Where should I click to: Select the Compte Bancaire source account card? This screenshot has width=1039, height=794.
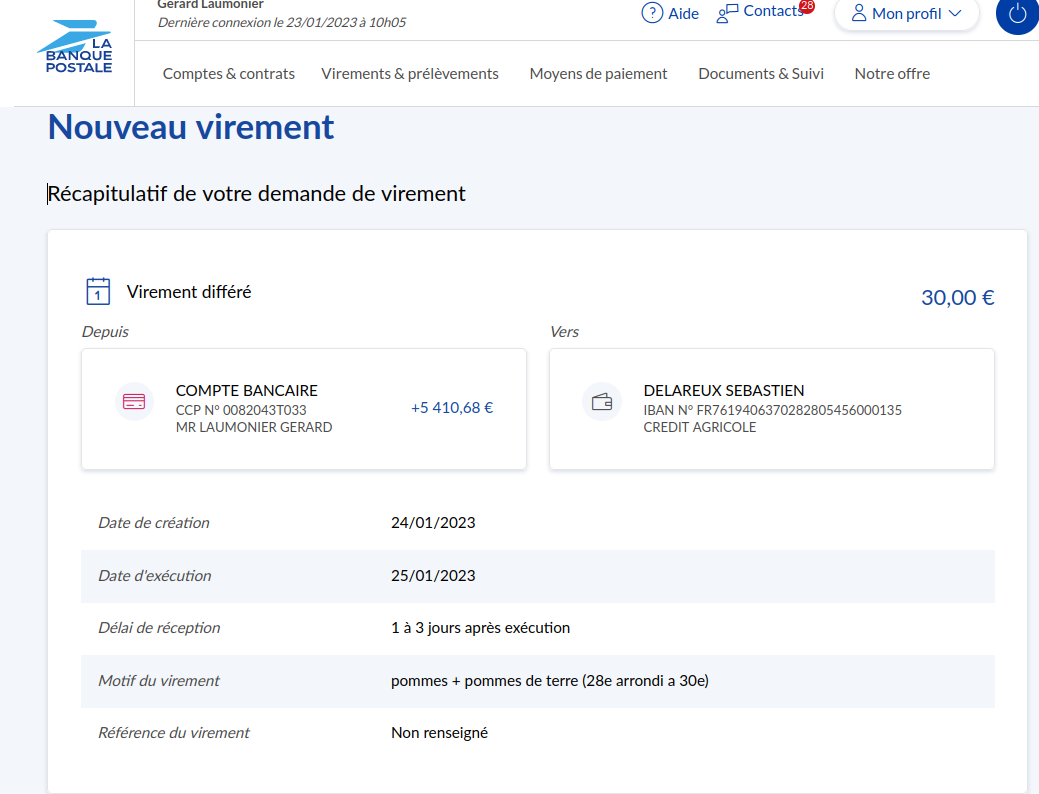coord(303,409)
